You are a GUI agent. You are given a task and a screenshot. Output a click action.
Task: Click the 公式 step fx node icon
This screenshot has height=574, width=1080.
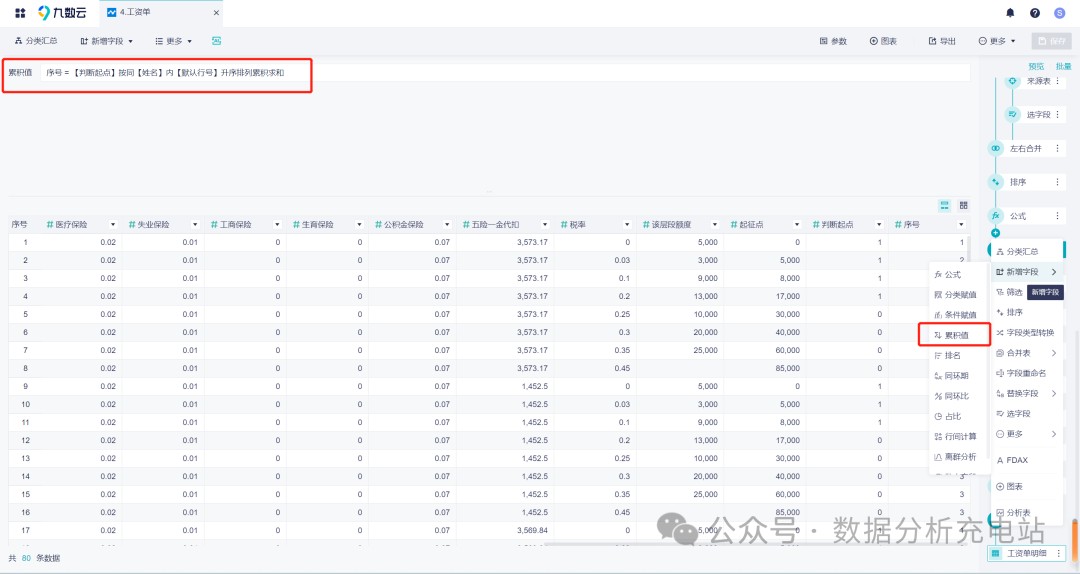[995, 216]
